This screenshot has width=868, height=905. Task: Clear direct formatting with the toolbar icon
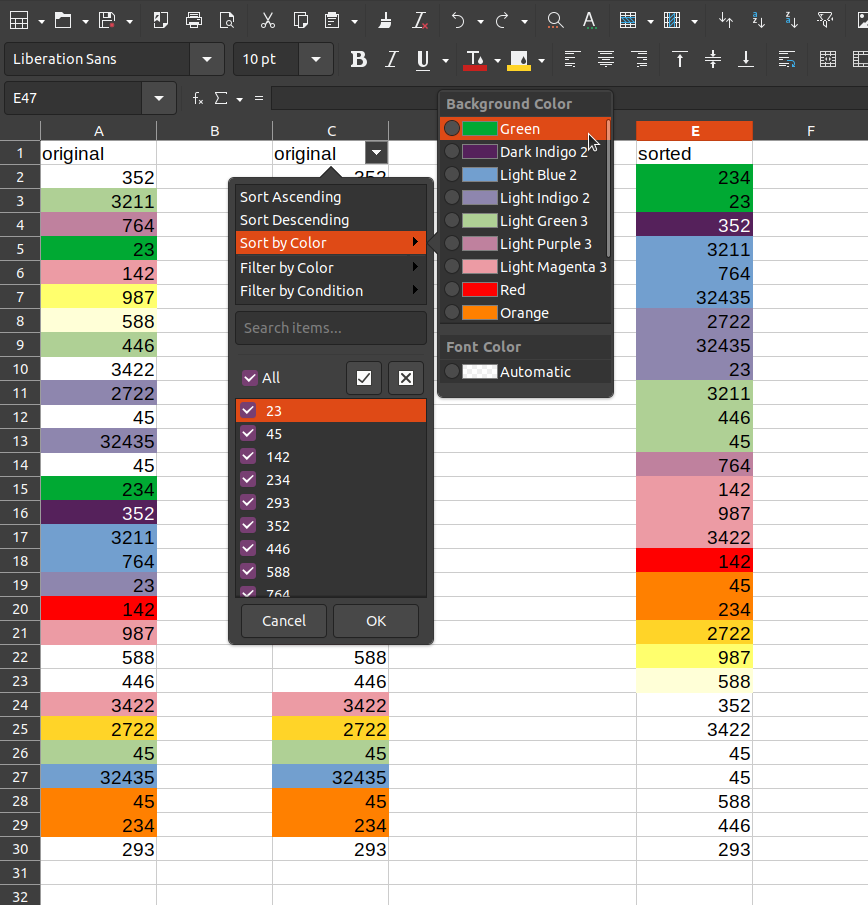click(x=418, y=19)
